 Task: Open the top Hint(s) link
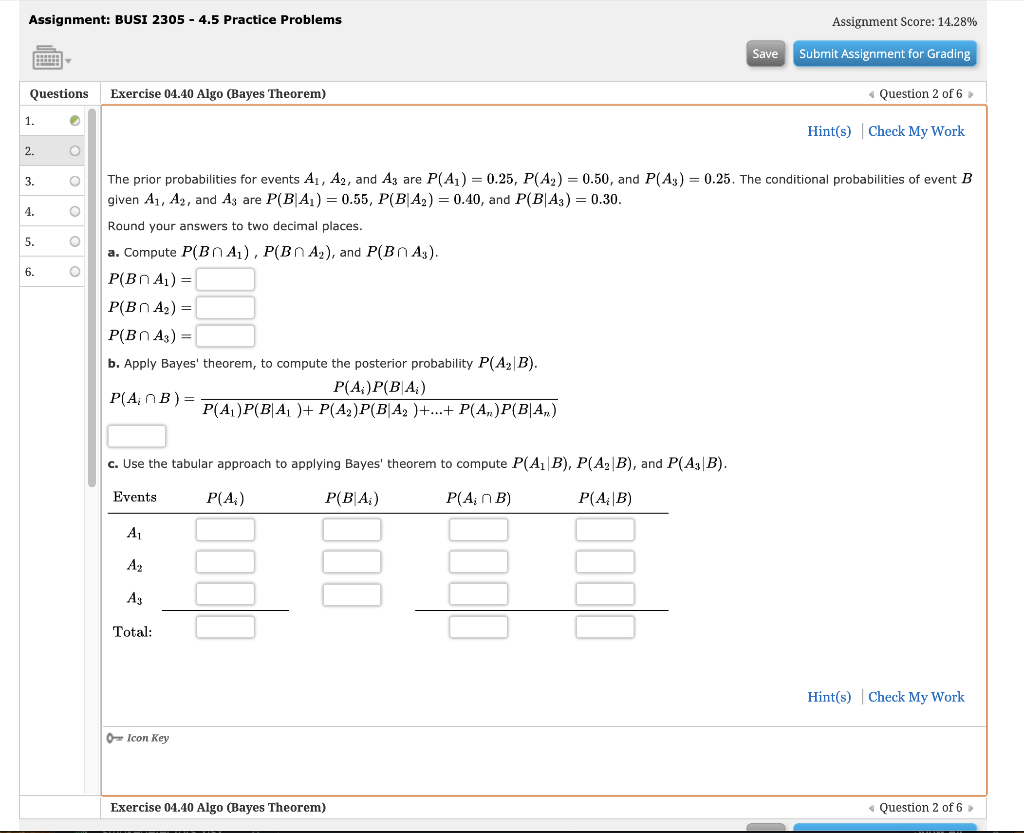[829, 131]
